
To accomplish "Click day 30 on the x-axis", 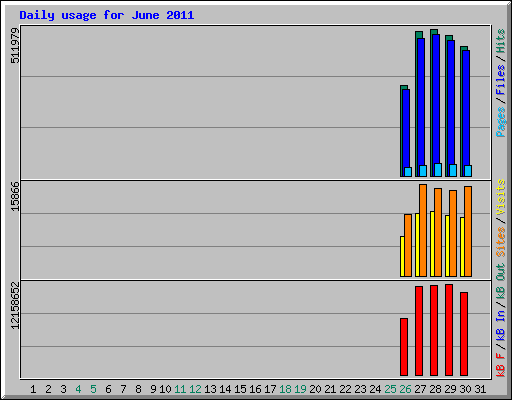I will pos(465,389).
